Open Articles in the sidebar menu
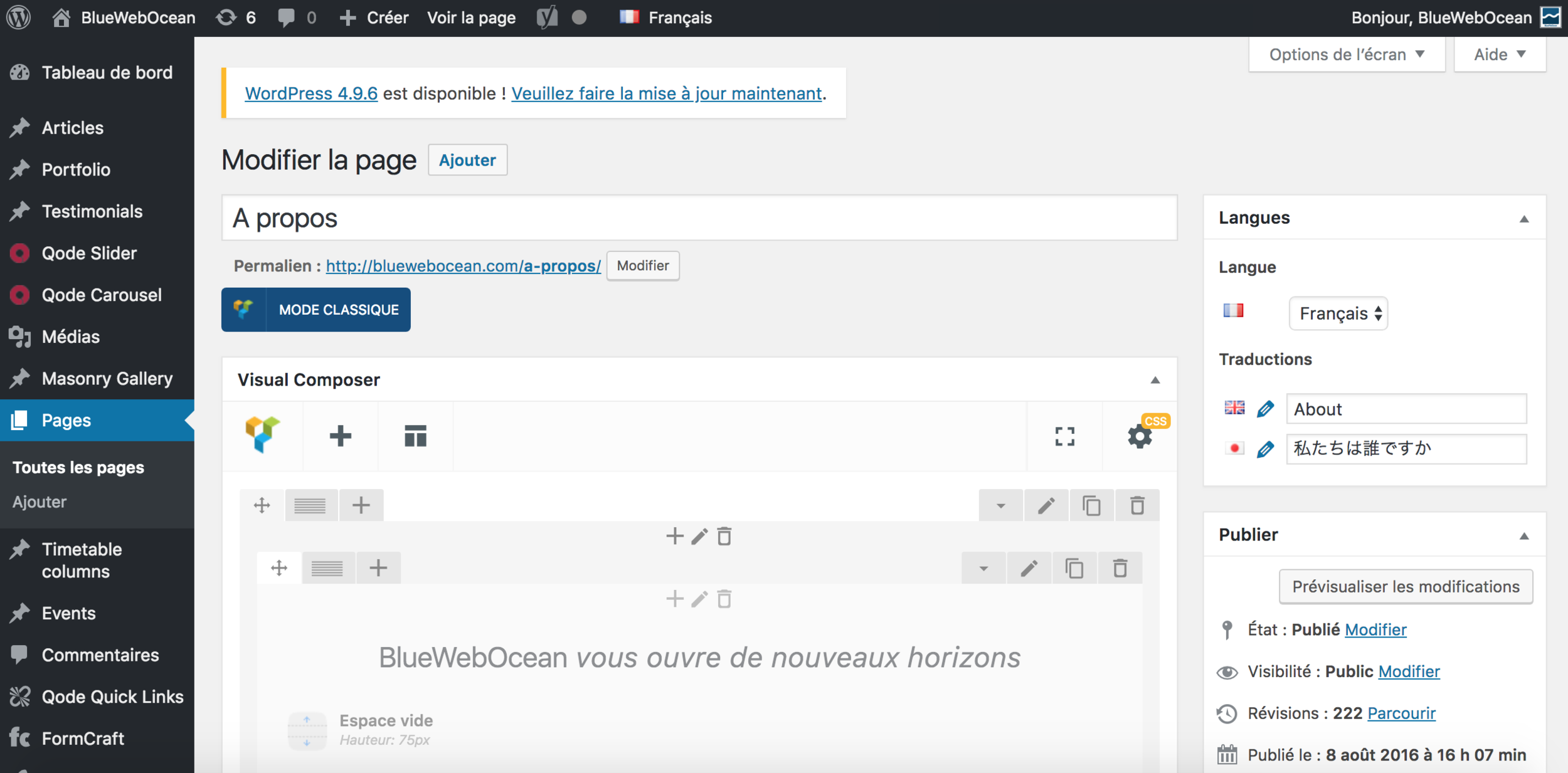 tap(73, 128)
